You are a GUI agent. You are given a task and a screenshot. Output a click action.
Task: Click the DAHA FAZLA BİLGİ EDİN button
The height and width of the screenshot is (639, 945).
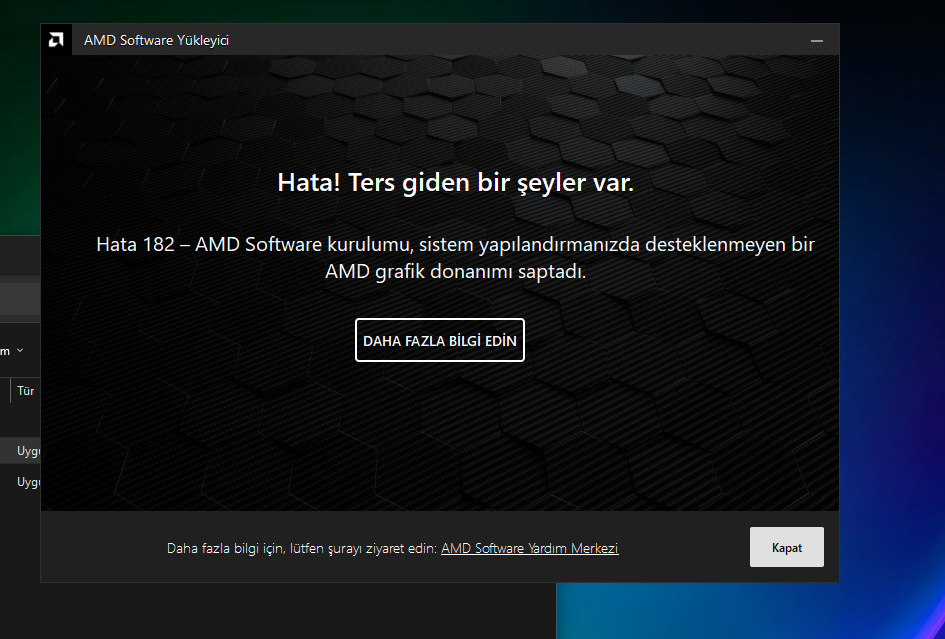[440, 340]
